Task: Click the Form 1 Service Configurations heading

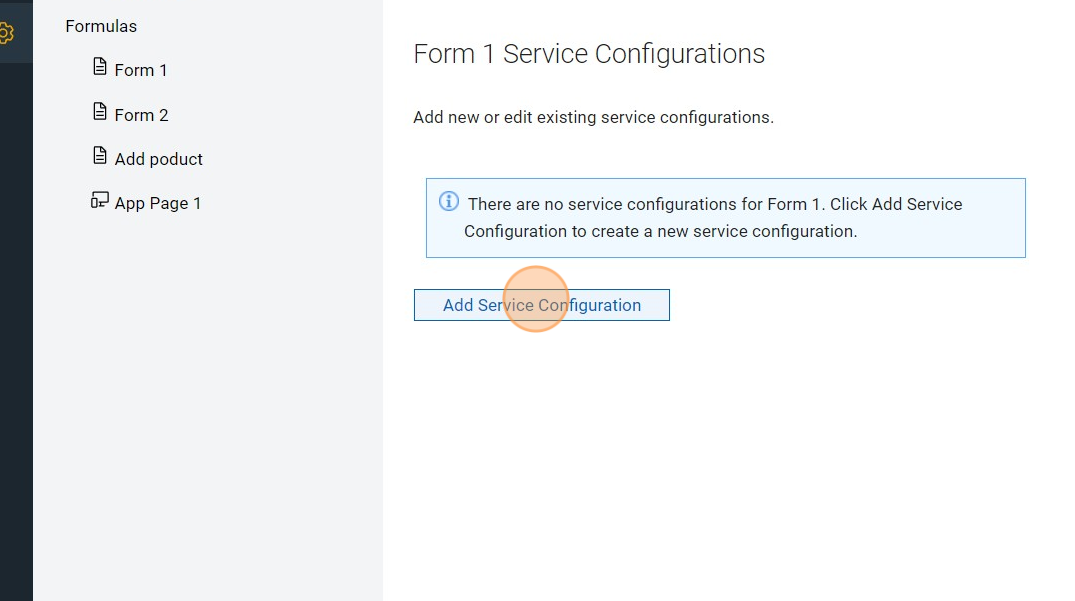Action: click(589, 54)
